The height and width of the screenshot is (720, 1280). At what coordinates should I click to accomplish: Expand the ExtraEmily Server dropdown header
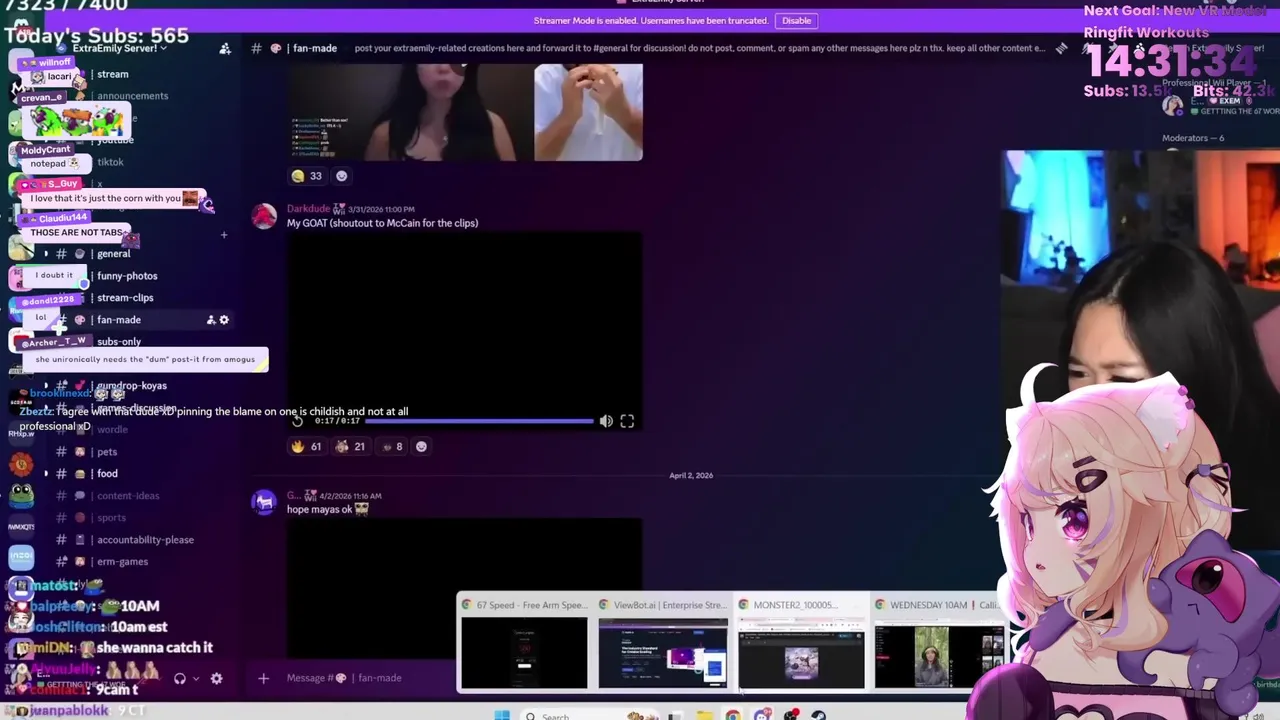coord(118,48)
